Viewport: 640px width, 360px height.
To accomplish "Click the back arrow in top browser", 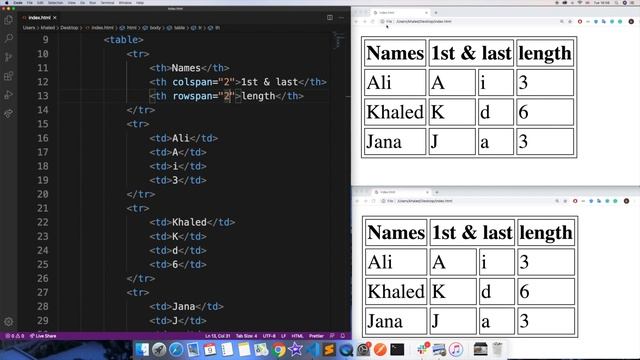I will pyautogui.click(x=356, y=21).
